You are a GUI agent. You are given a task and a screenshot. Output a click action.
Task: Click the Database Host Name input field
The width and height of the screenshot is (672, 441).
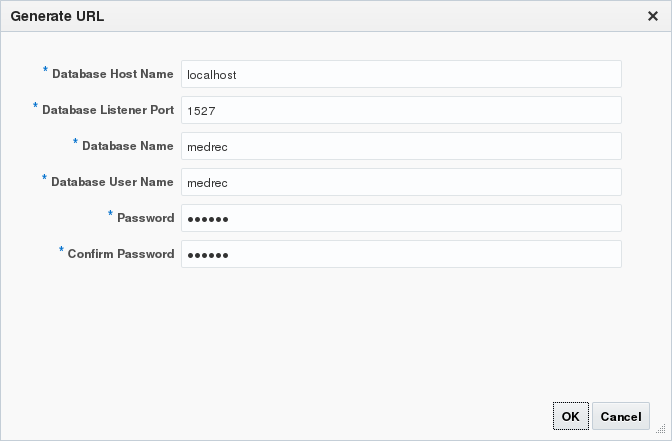(401, 74)
